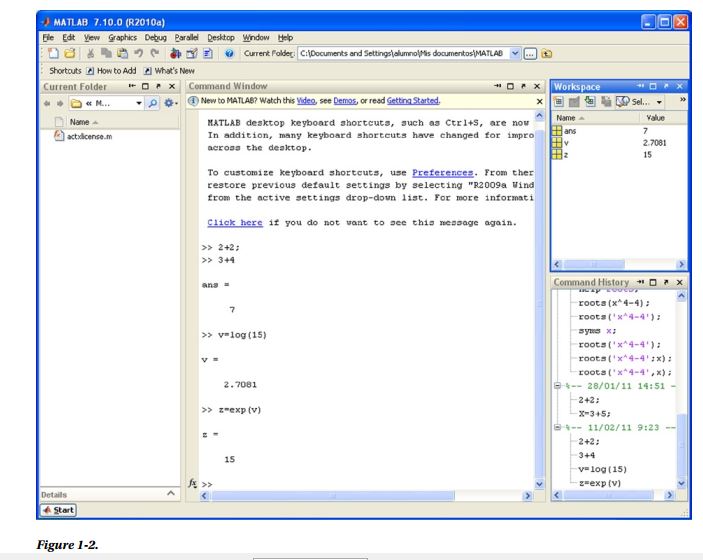This screenshot has height=560, width=703.
Task: Click the Command Window vertical scrollbar down arrow
Action: pyautogui.click(x=539, y=484)
